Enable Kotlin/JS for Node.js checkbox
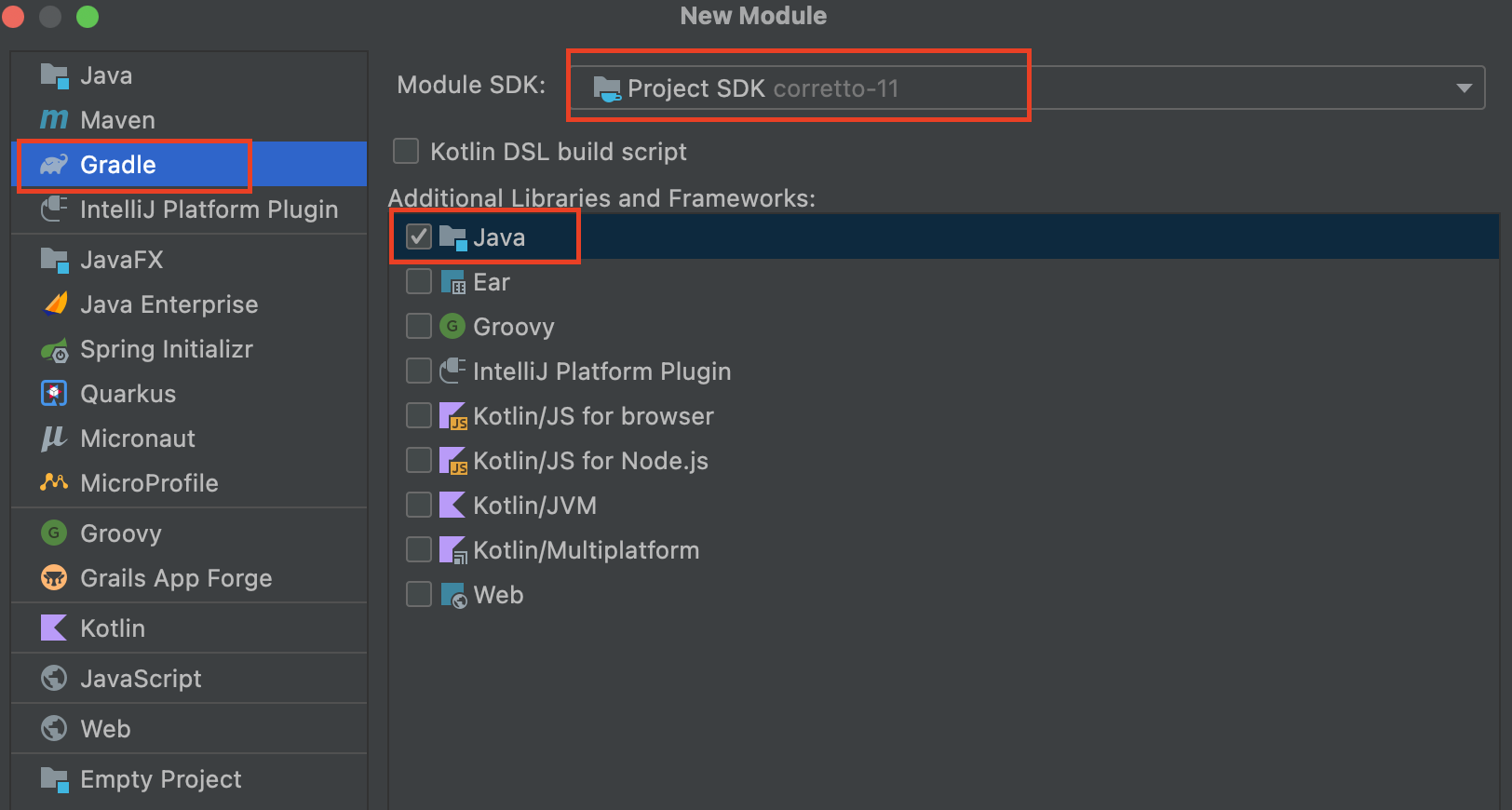 coord(419,461)
